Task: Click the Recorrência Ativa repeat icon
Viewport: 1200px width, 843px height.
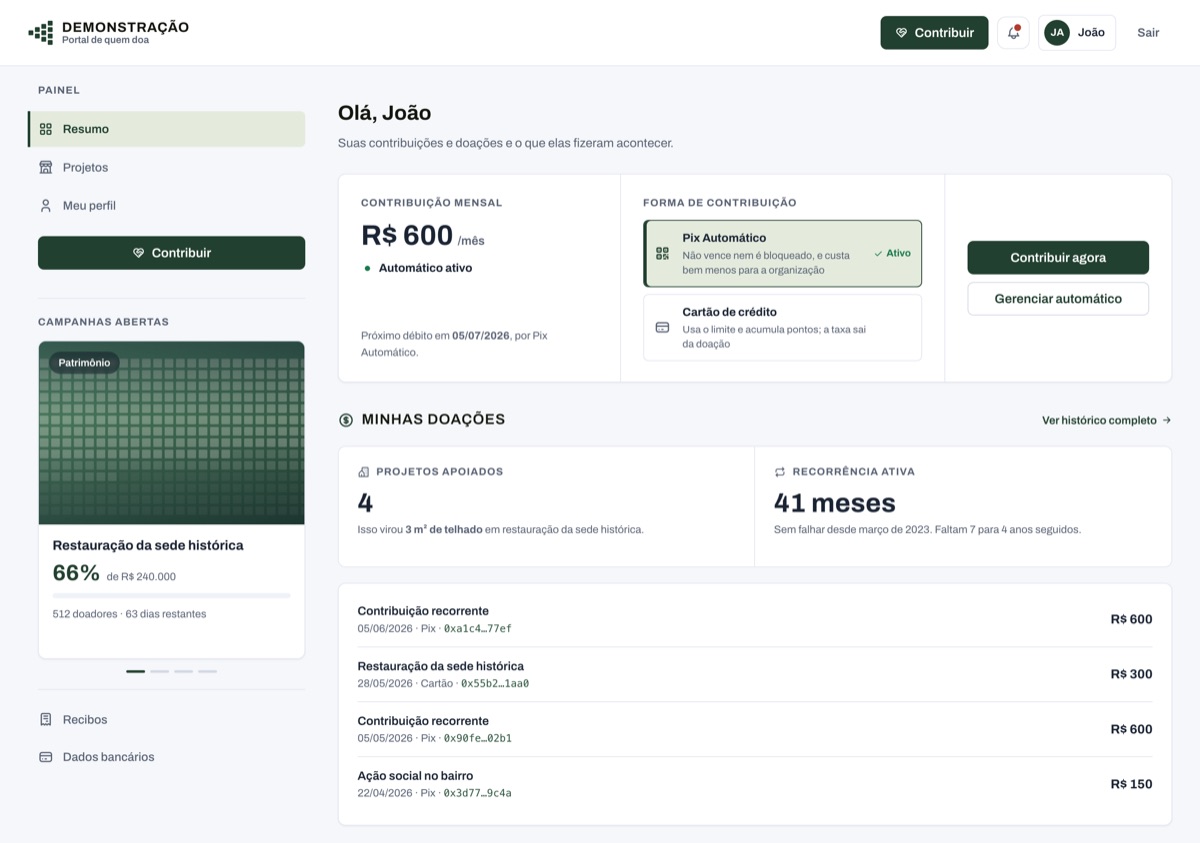Action: click(x=780, y=471)
